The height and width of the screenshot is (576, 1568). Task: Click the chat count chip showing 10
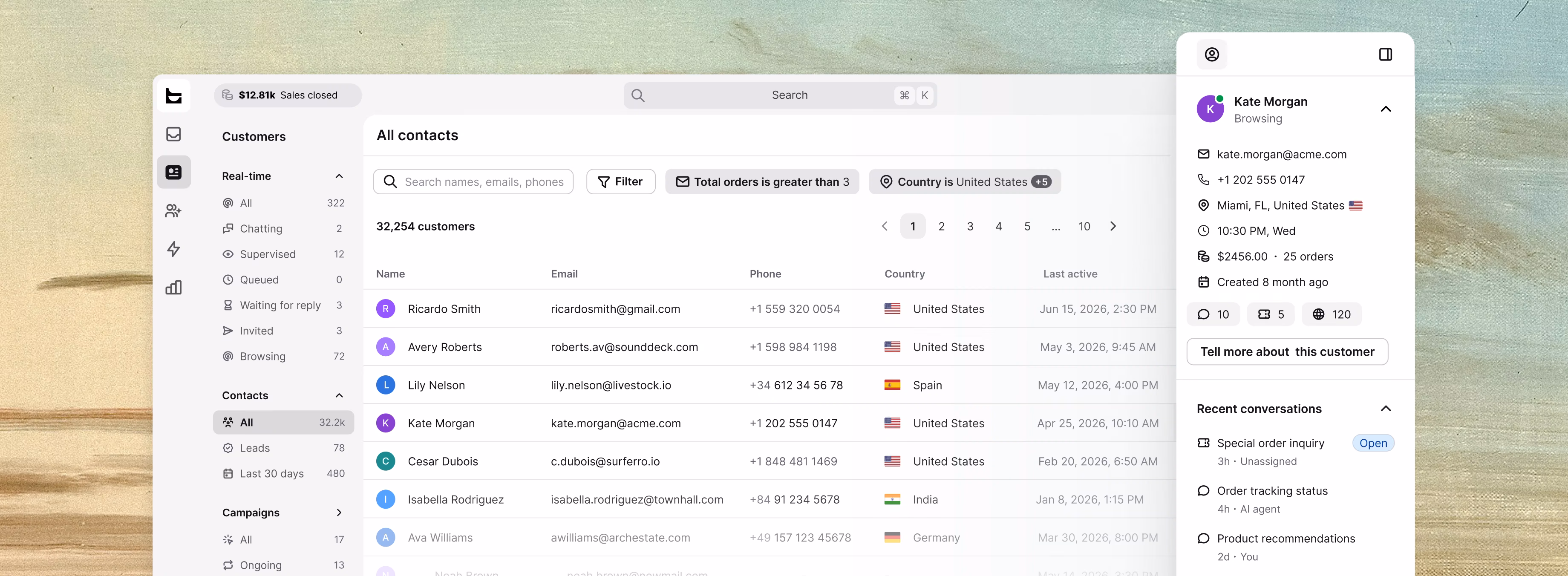click(x=1213, y=314)
